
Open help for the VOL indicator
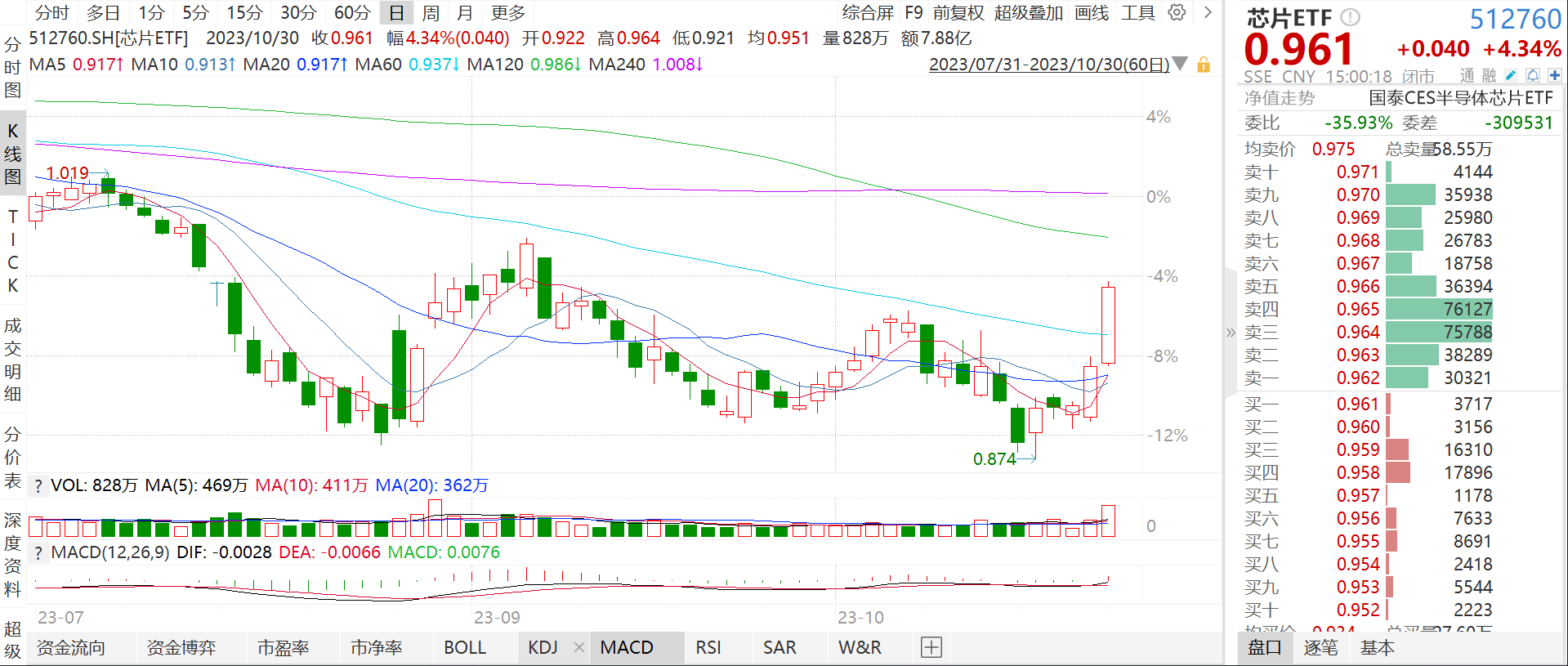(x=38, y=486)
